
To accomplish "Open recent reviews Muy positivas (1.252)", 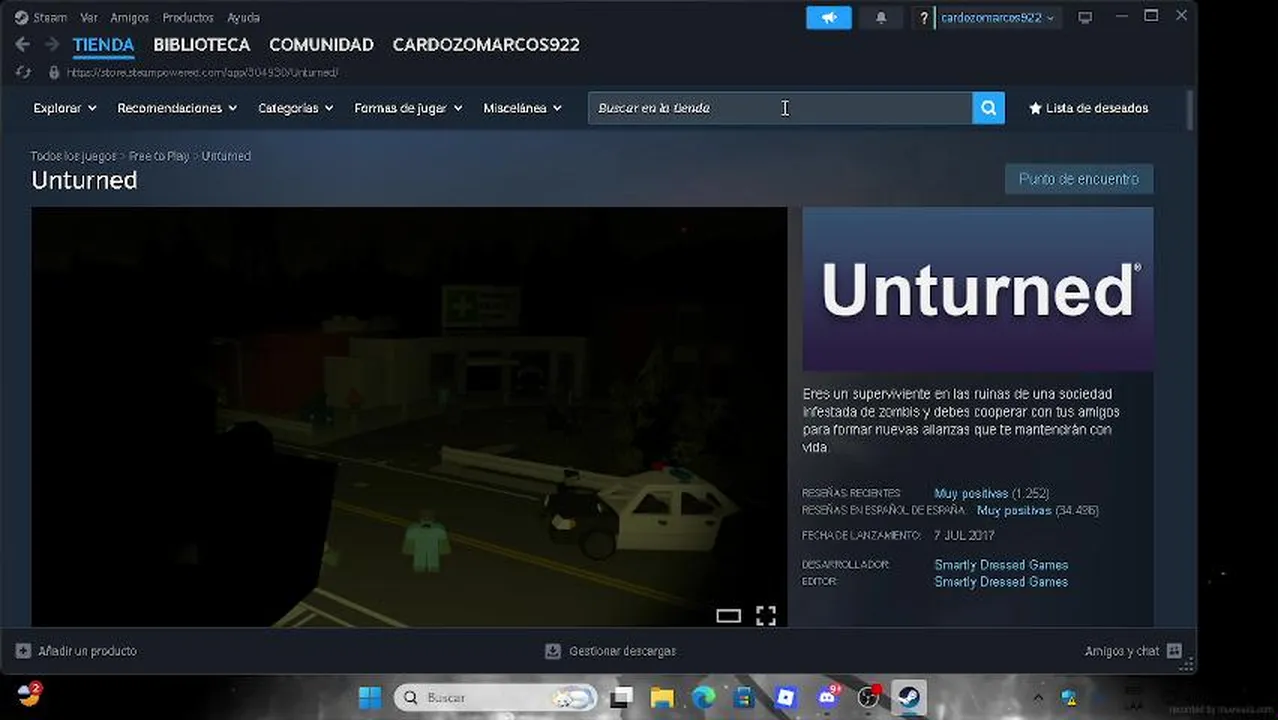I will pyautogui.click(x=991, y=493).
